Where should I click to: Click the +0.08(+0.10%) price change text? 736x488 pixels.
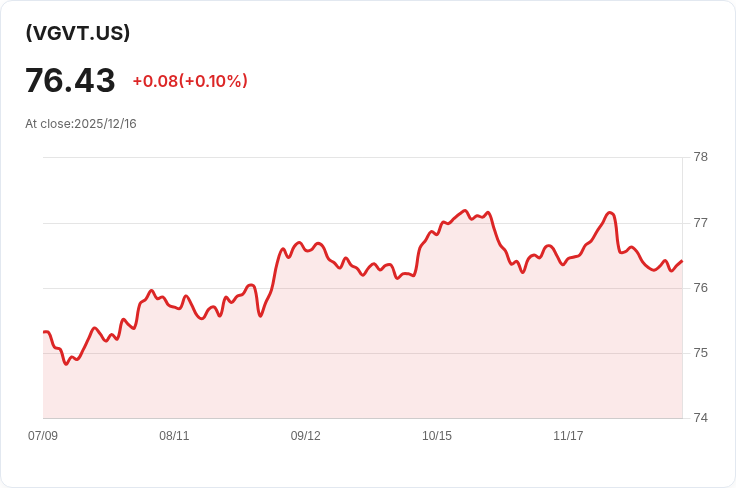coord(190,81)
